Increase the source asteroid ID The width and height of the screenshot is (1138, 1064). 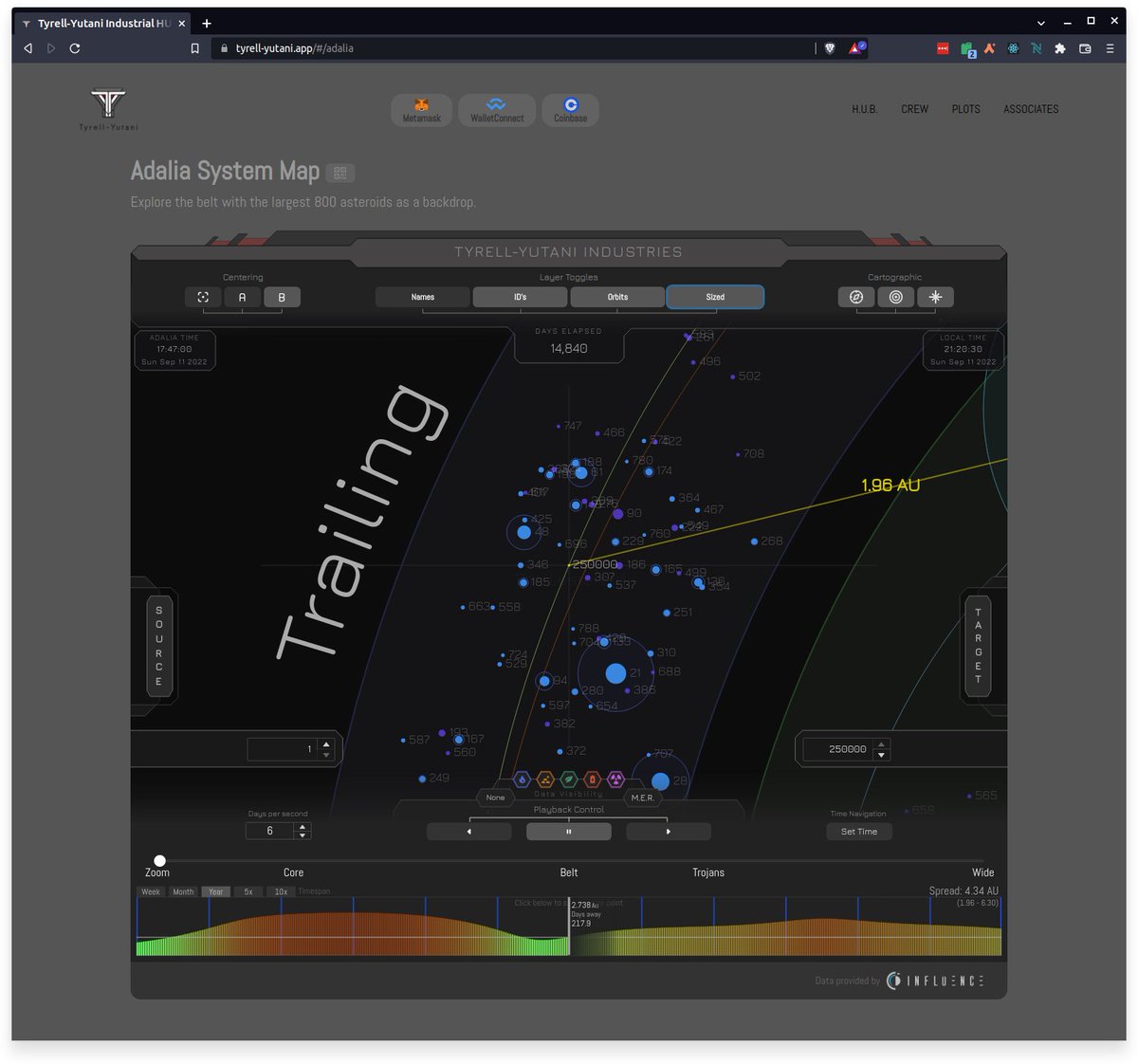pos(326,744)
